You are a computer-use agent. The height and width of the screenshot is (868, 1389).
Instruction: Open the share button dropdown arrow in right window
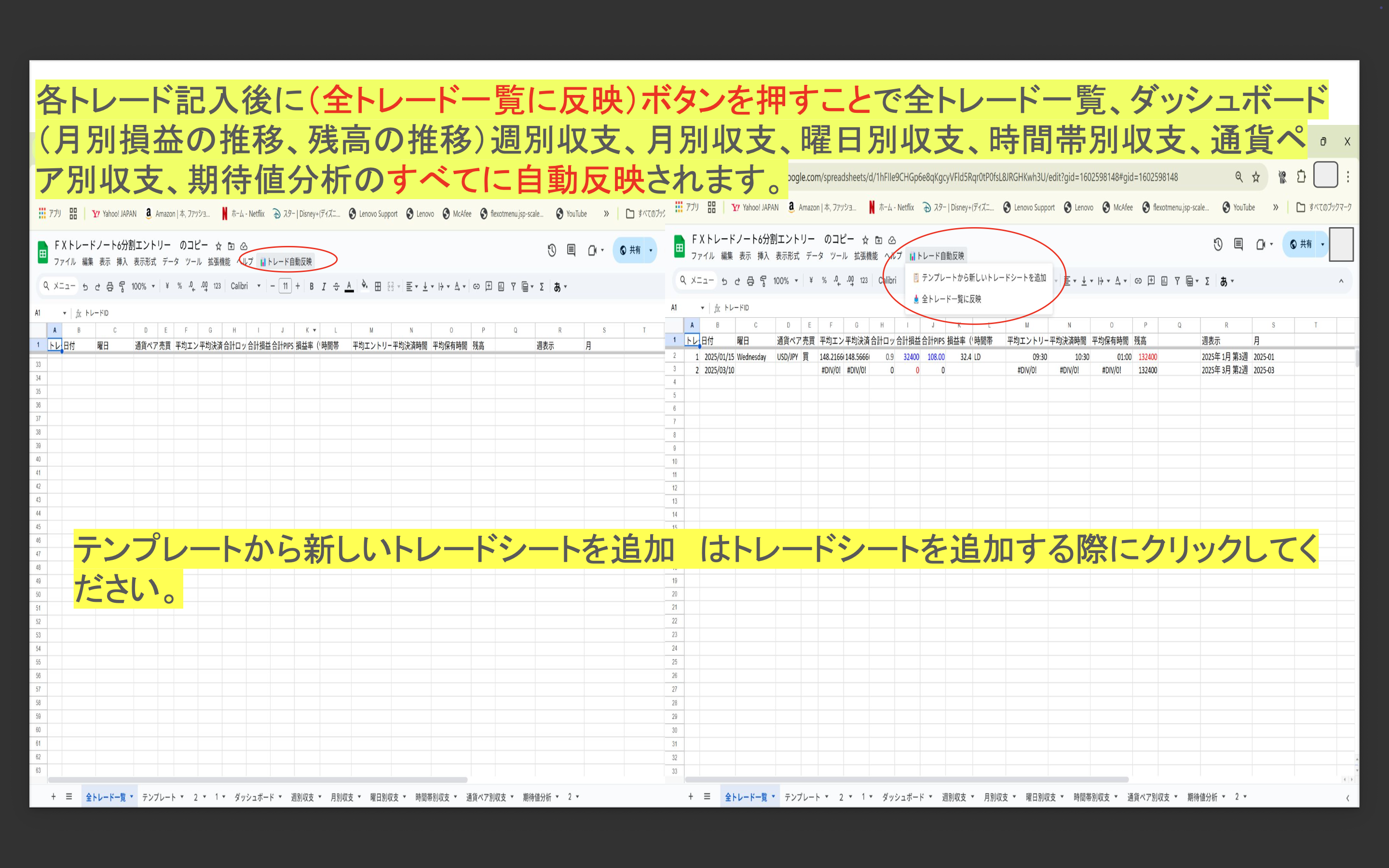click(x=1322, y=244)
